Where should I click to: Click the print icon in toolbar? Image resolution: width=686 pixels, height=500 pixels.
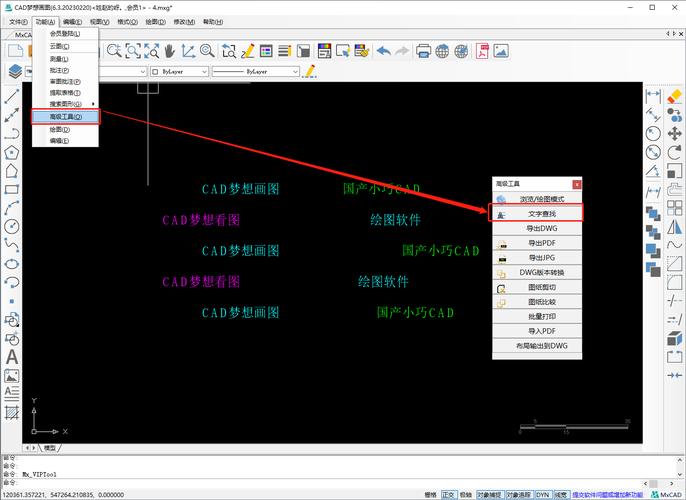423,50
